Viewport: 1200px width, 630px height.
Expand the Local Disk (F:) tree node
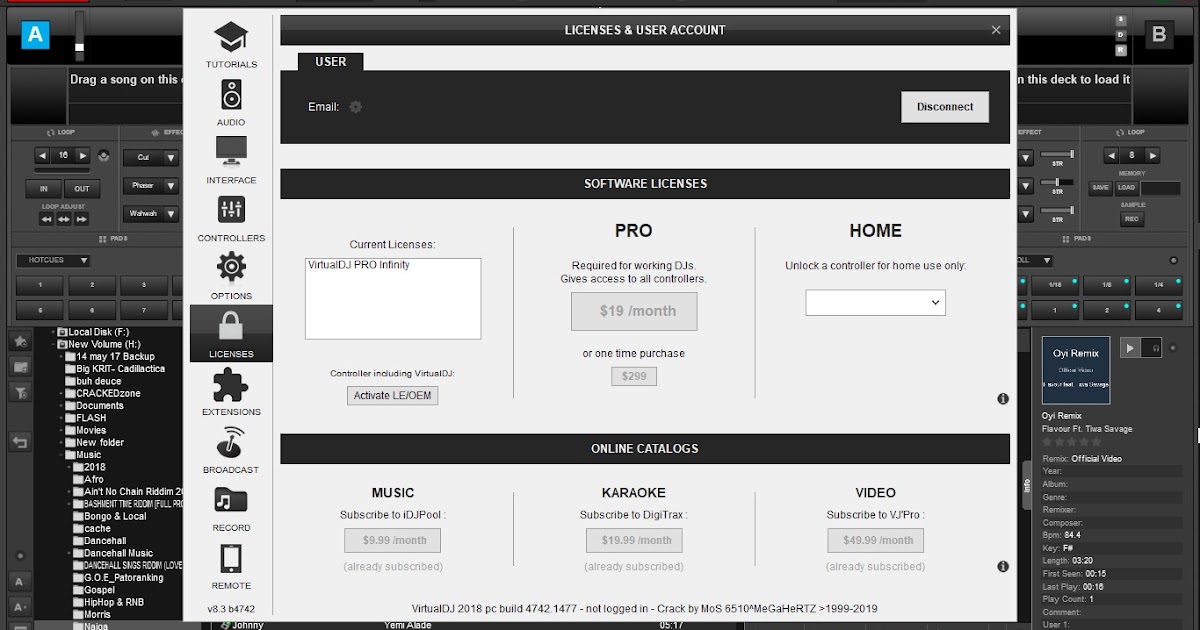53,332
